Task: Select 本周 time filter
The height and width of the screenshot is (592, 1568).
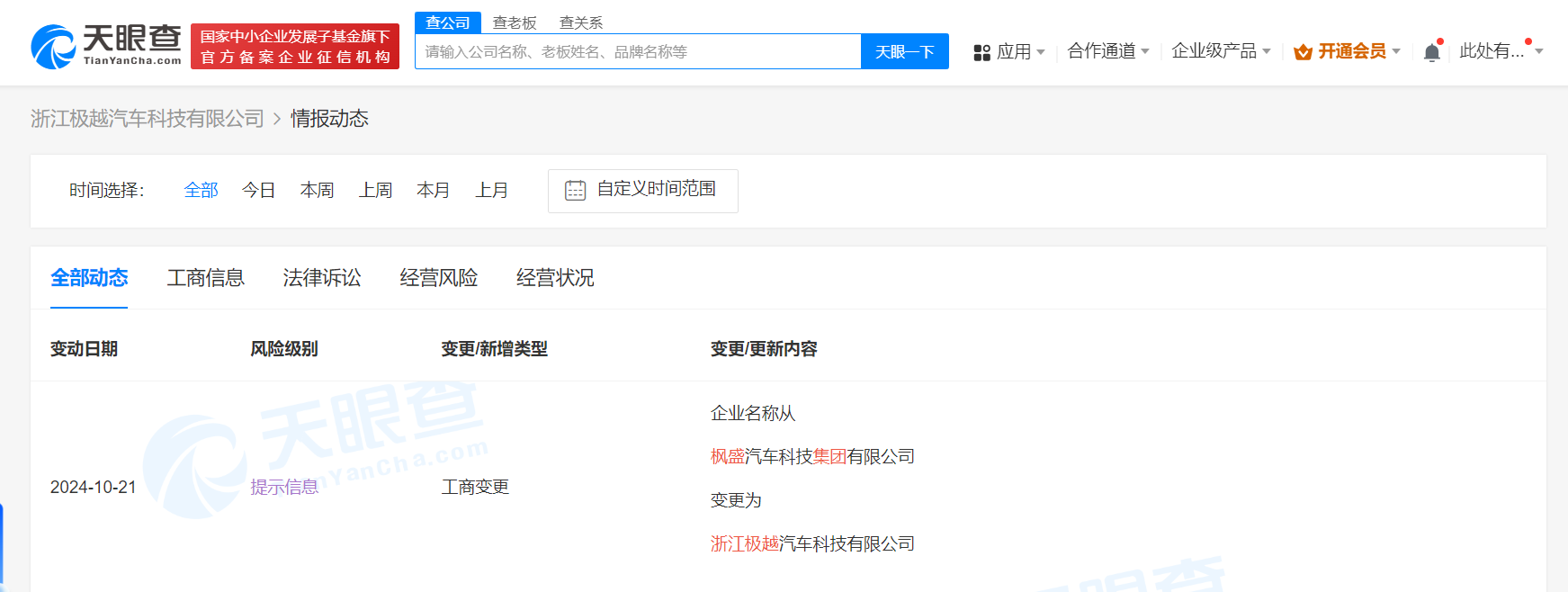Action: [x=317, y=190]
